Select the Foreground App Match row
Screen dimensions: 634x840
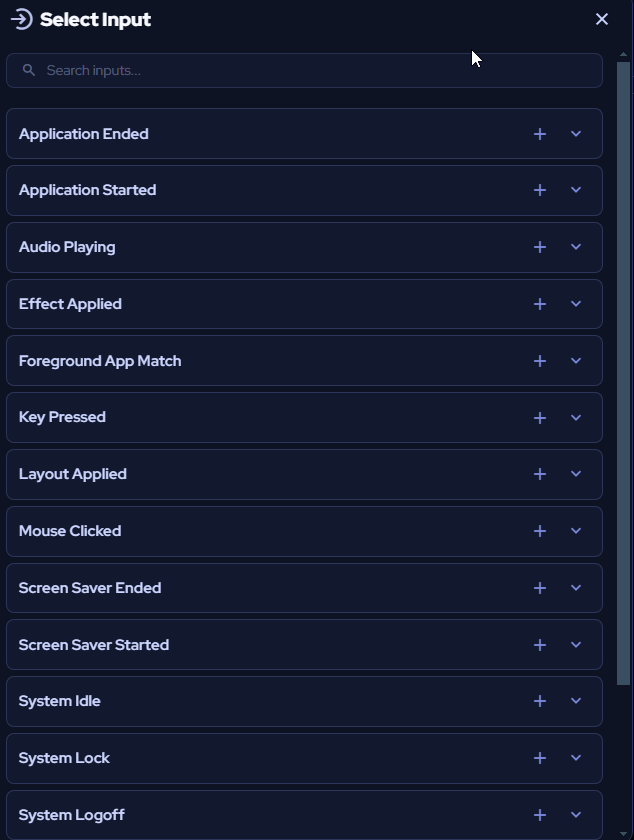[304, 361]
